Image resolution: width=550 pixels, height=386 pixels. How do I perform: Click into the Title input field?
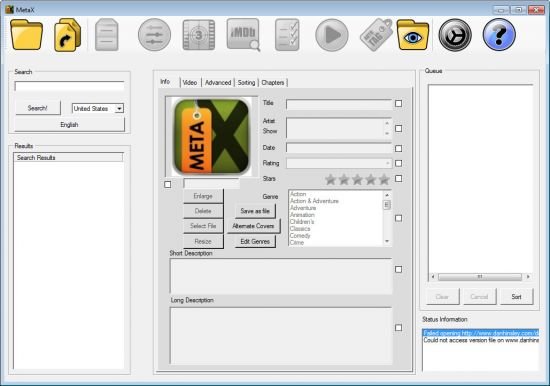click(339, 104)
